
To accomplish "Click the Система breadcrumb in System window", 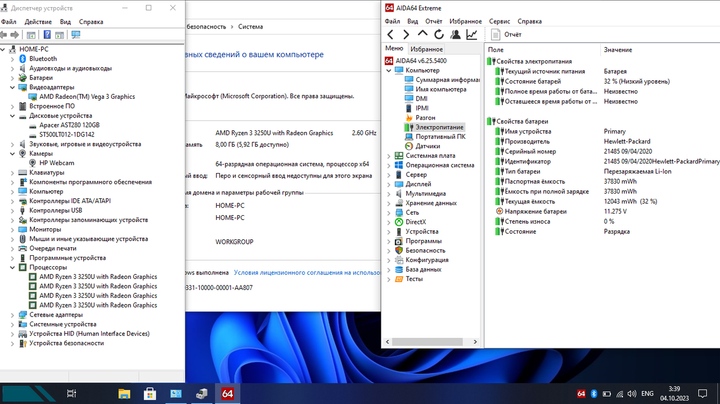I will click(250, 27).
